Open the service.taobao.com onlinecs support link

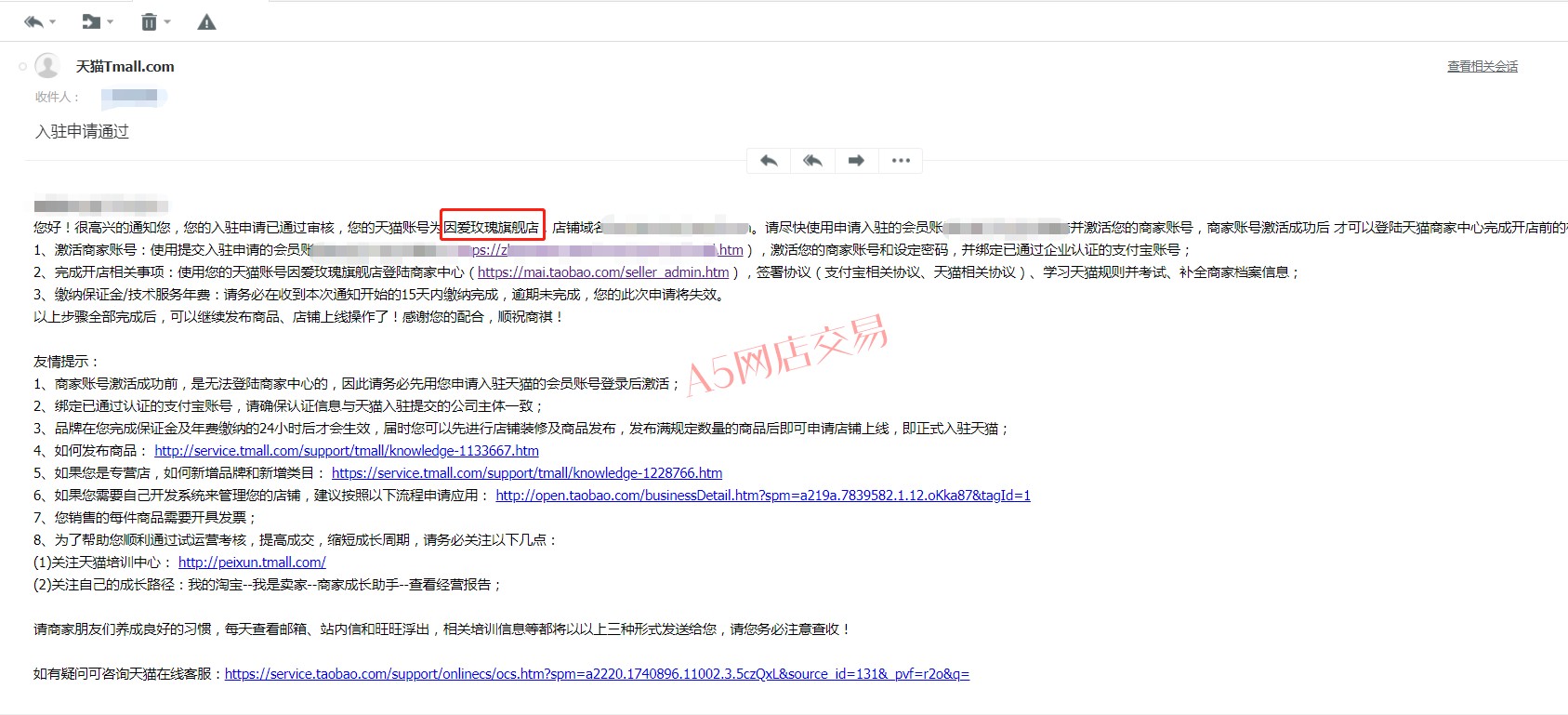point(597,674)
